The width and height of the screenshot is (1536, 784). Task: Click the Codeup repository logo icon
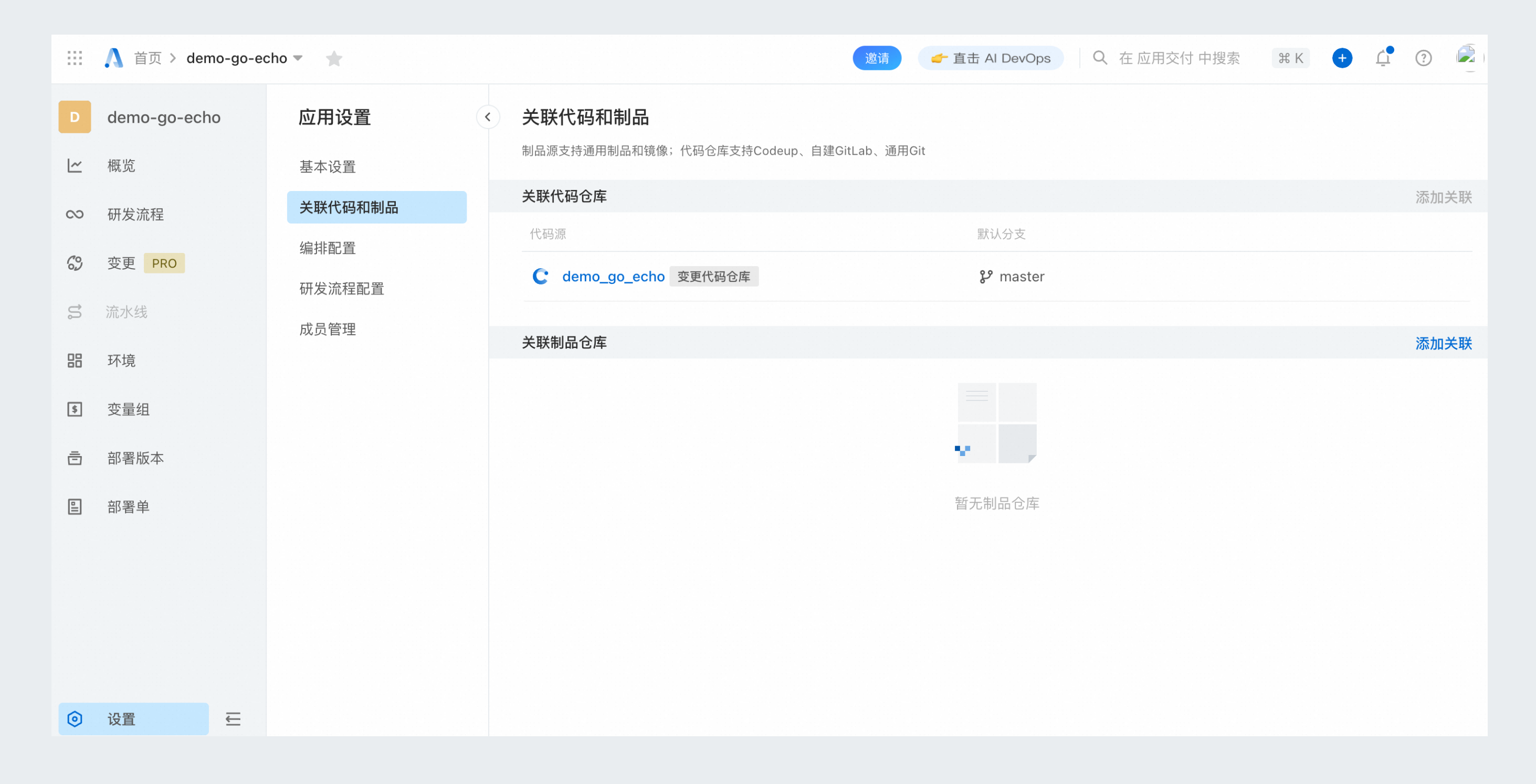pyautogui.click(x=540, y=277)
